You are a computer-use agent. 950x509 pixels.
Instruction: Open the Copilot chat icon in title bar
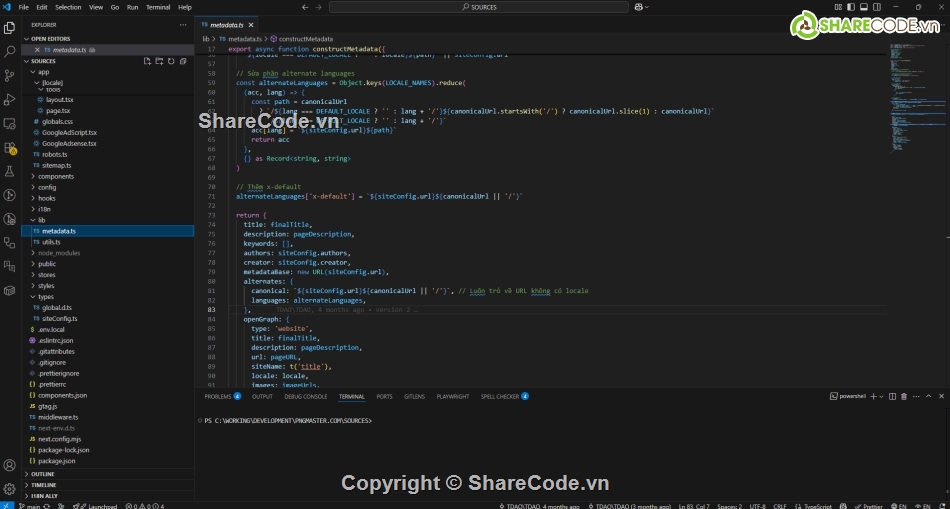(x=639, y=7)
